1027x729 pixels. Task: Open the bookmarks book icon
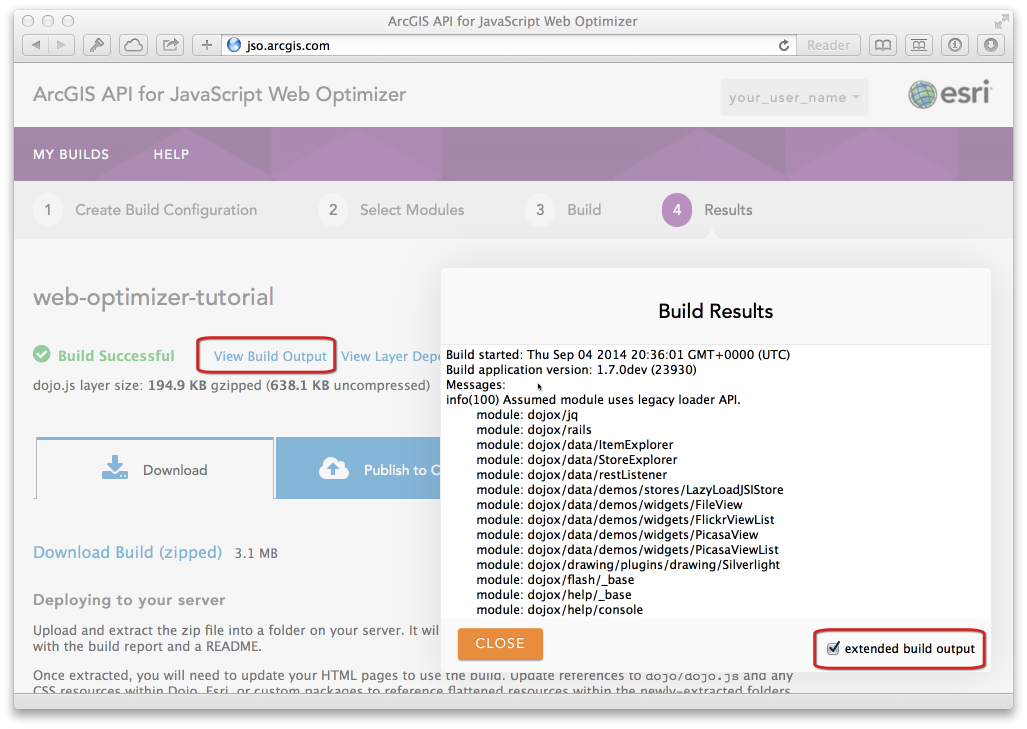882,45
